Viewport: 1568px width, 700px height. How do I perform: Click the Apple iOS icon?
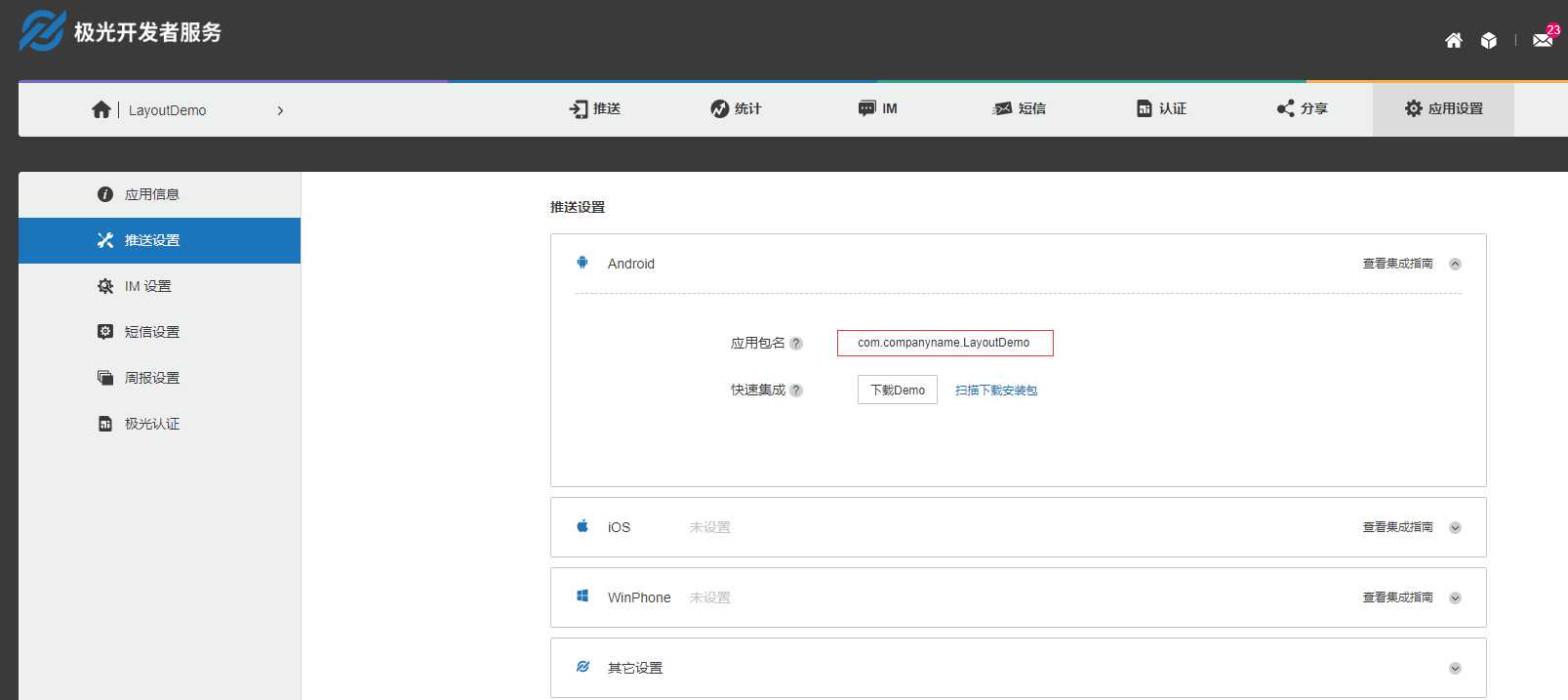(583, 526)
